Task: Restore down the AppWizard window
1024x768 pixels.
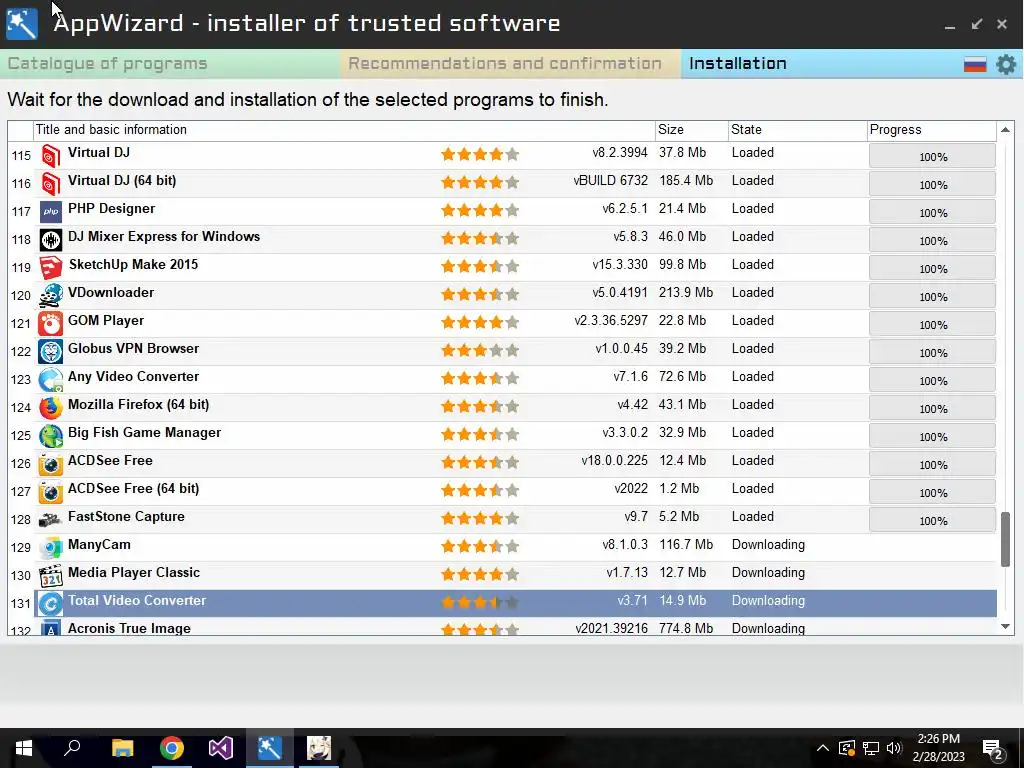Action: click(x=977, y=24)
